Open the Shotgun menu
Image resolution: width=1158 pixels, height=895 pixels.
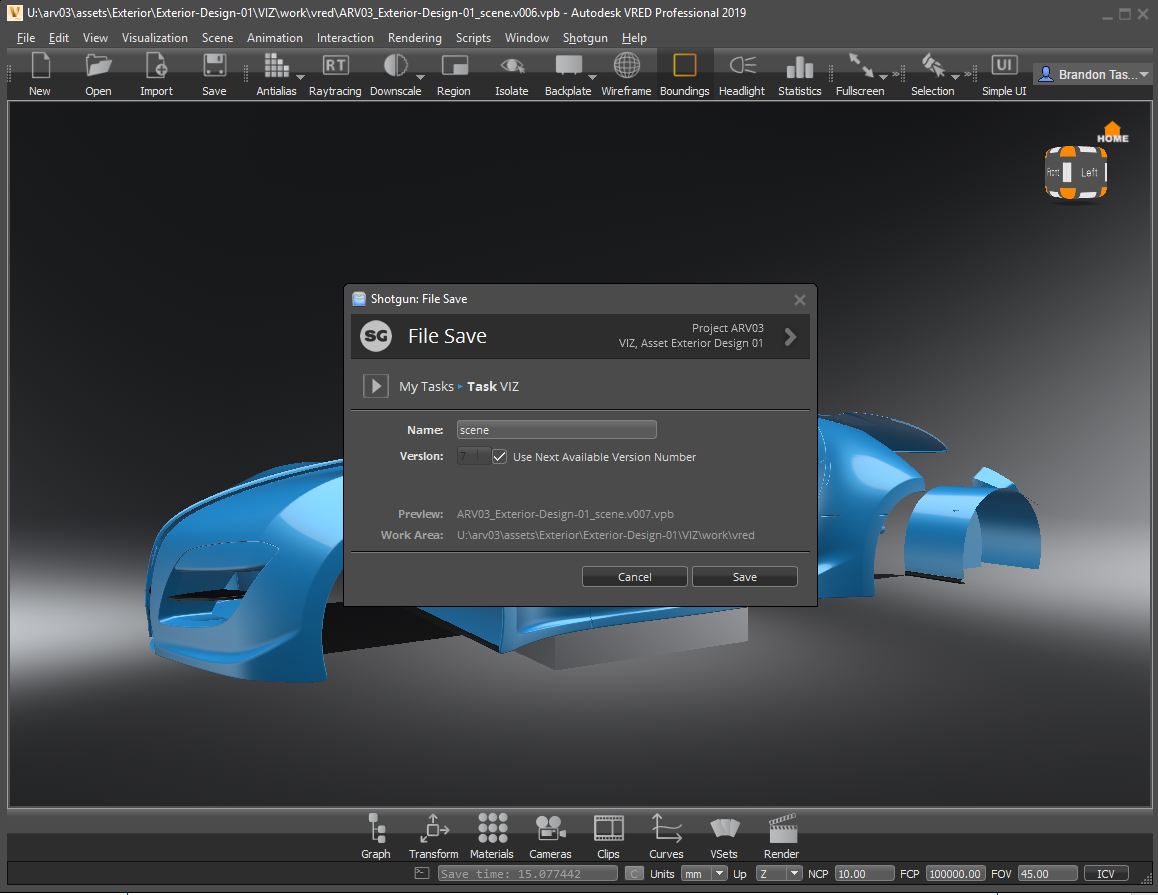click(585, 37)
